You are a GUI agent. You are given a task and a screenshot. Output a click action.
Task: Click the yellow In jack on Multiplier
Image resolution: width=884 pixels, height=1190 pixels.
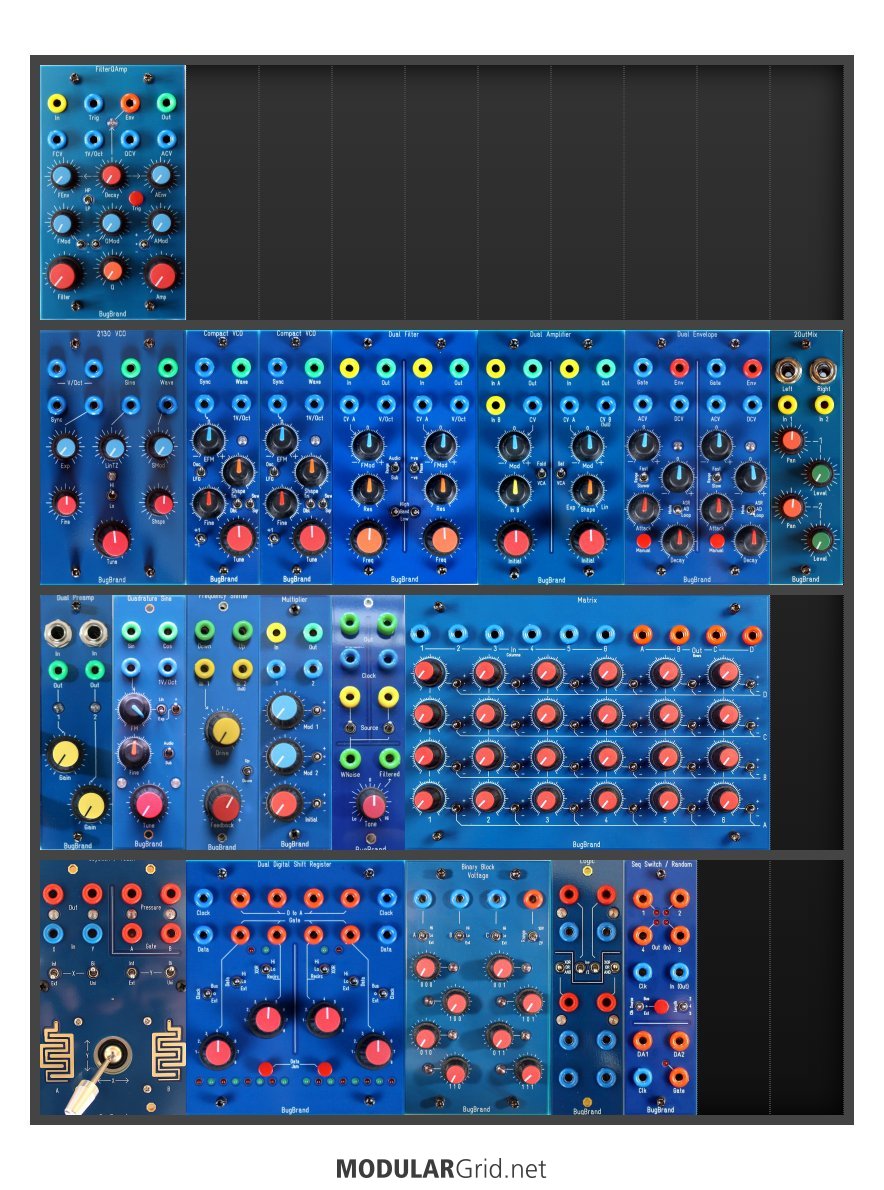277,632
